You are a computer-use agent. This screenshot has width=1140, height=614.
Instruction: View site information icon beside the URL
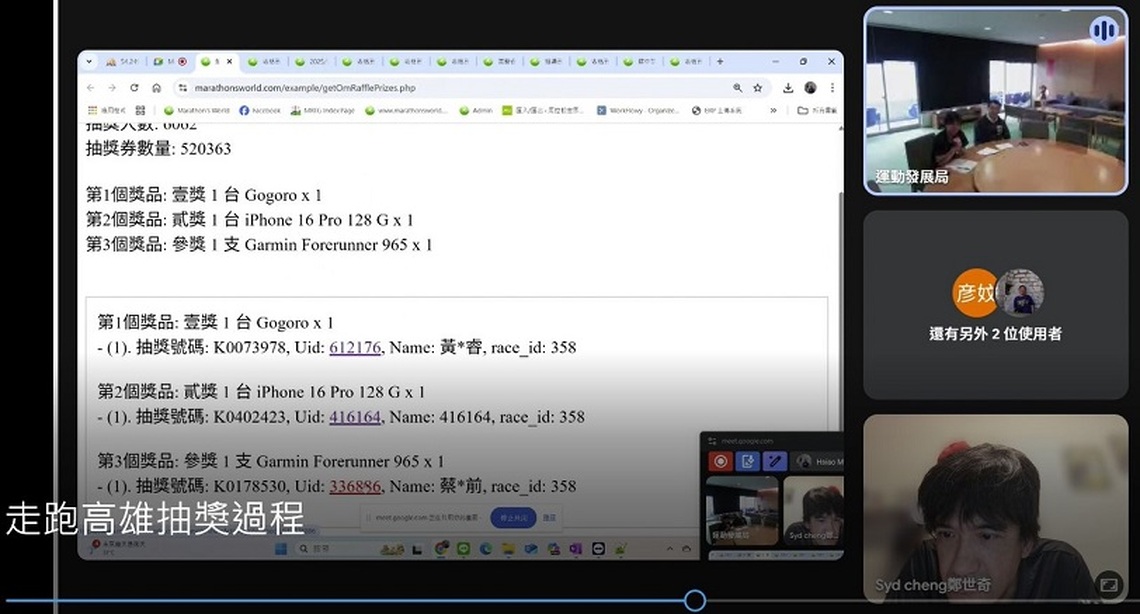pos(182,88)
